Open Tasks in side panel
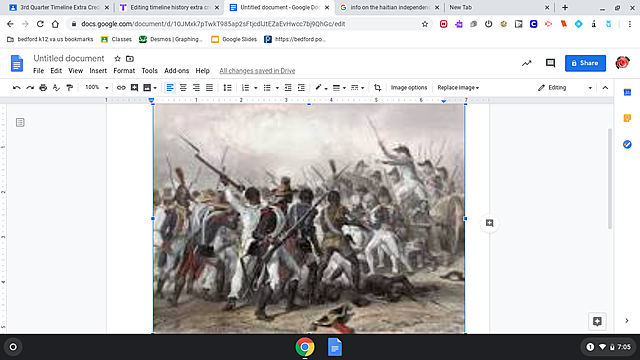Screen dimensions: 640x360 point(627,144)
